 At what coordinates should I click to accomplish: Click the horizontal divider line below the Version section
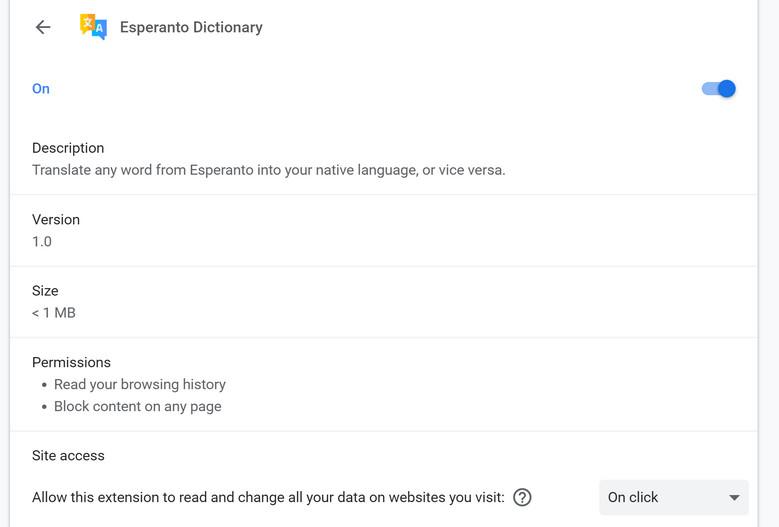(x=384, y=266)
